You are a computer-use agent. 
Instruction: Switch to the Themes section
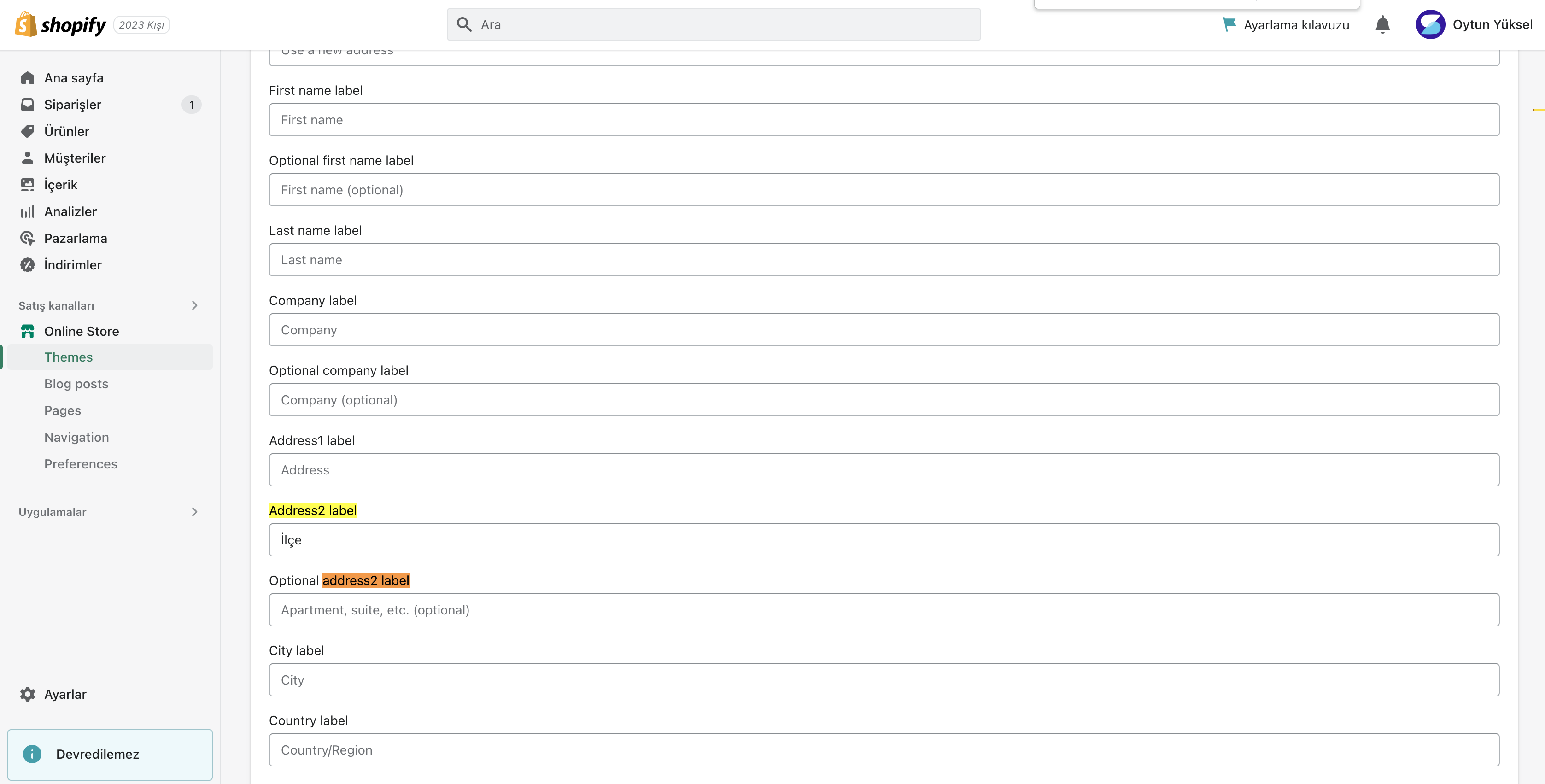pyautogui.click(x=68, y=357)
